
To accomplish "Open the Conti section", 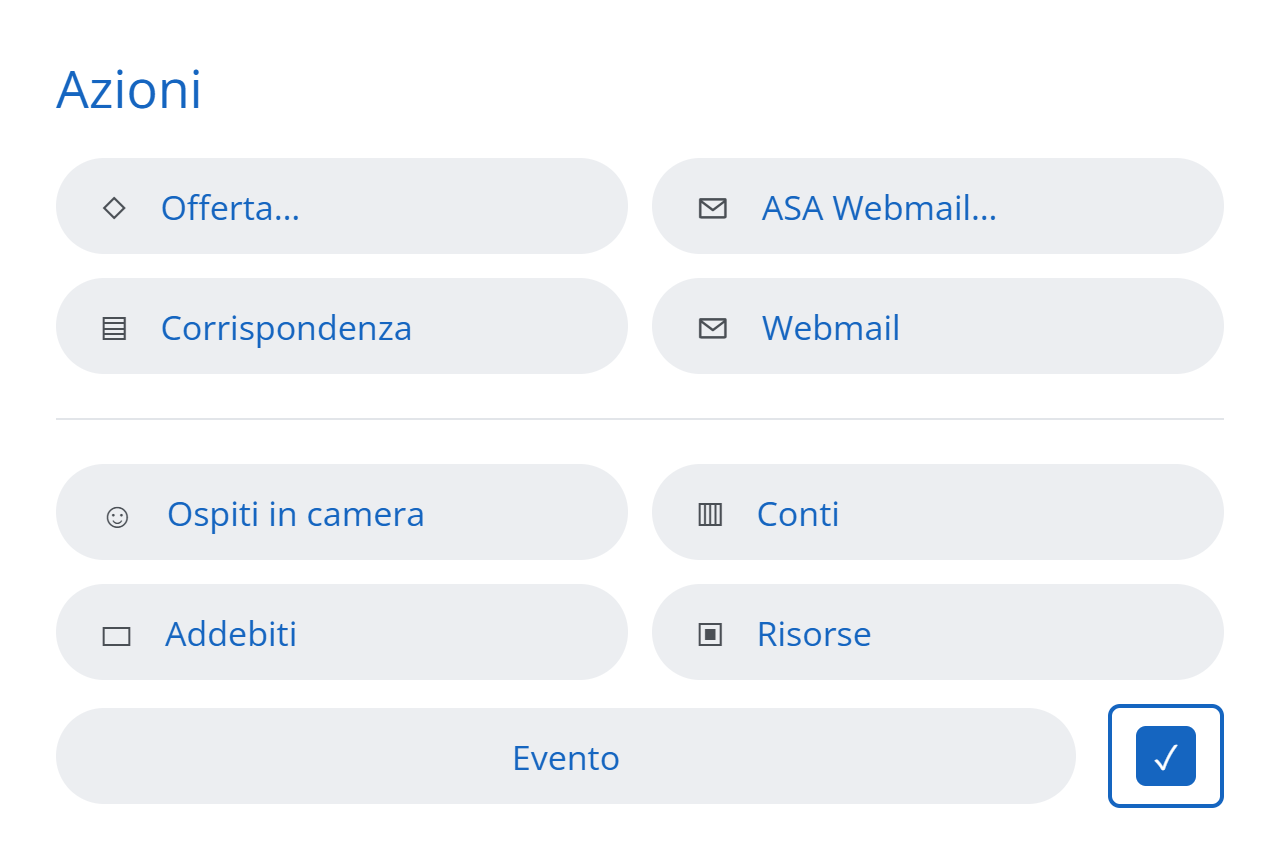I will click(x=938, y=512).
